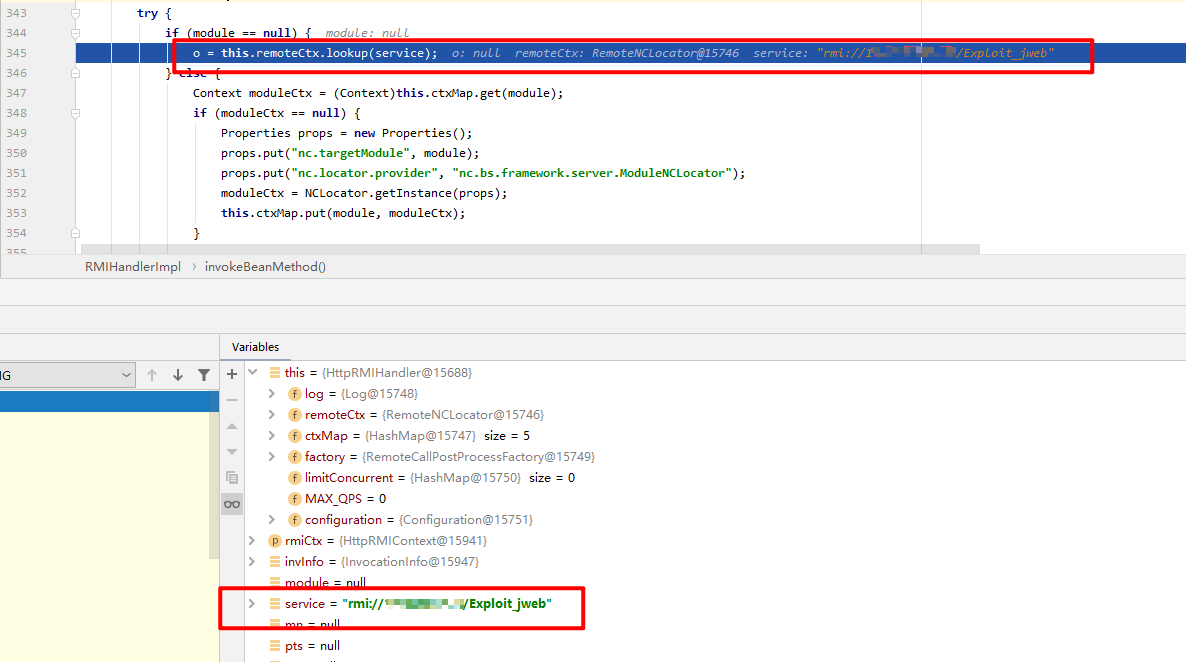
Task: Click the previous frame up arrow
Action: (152, 375)
